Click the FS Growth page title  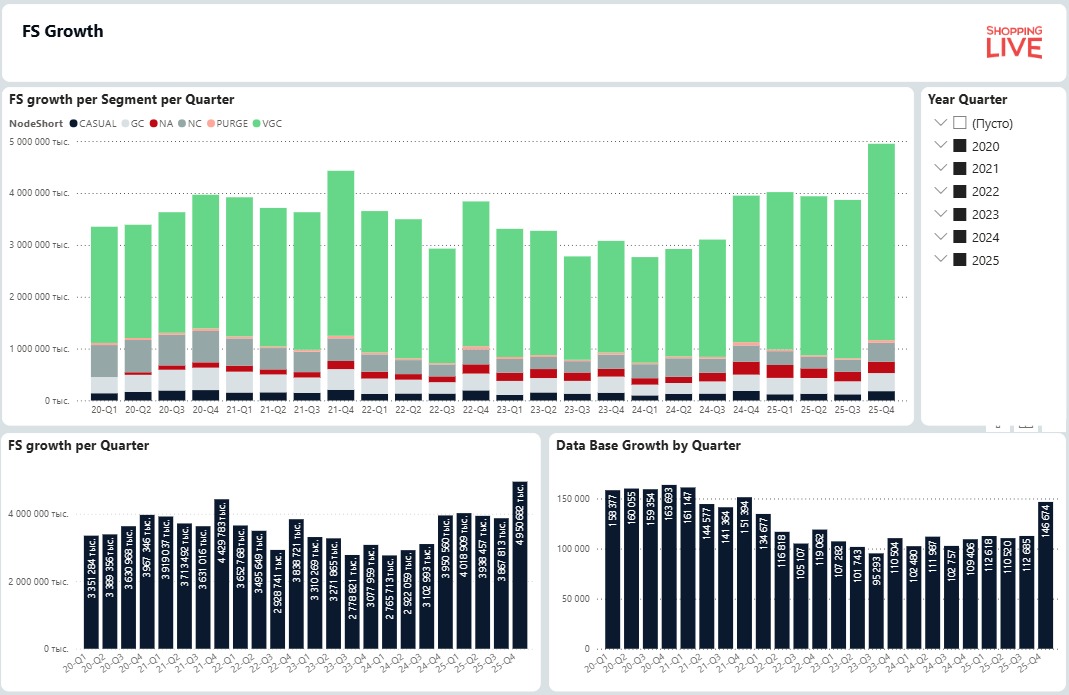(63, 31)
